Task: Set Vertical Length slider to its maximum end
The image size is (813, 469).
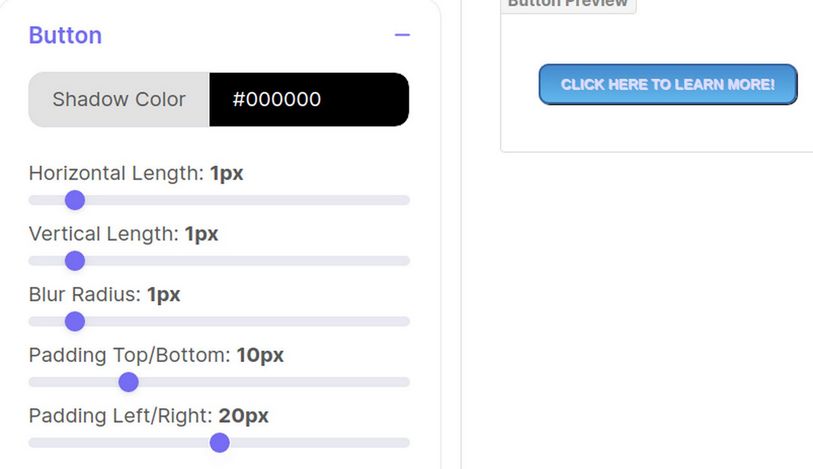Action: [405, 261]
